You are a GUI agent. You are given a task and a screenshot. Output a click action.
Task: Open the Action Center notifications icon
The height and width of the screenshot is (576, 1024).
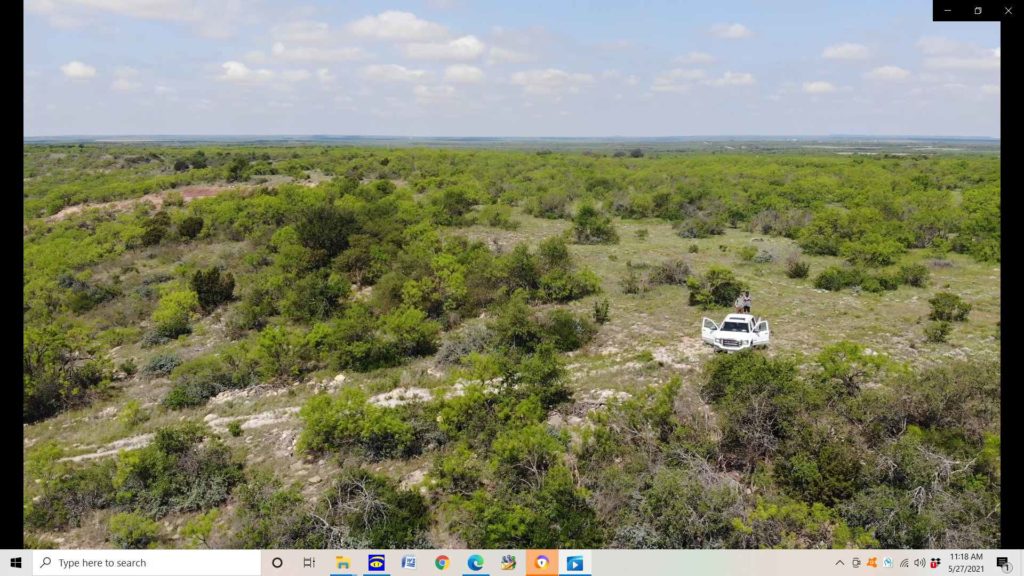point(1004,563)
